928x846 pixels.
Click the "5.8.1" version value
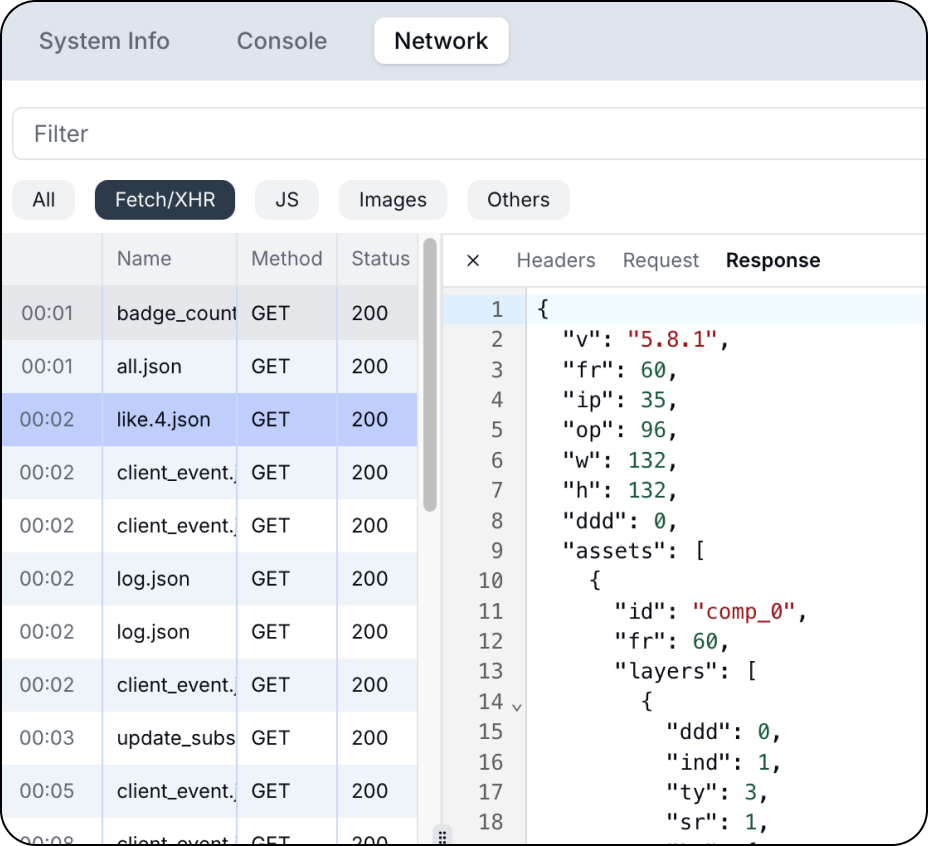pos(672,340)
